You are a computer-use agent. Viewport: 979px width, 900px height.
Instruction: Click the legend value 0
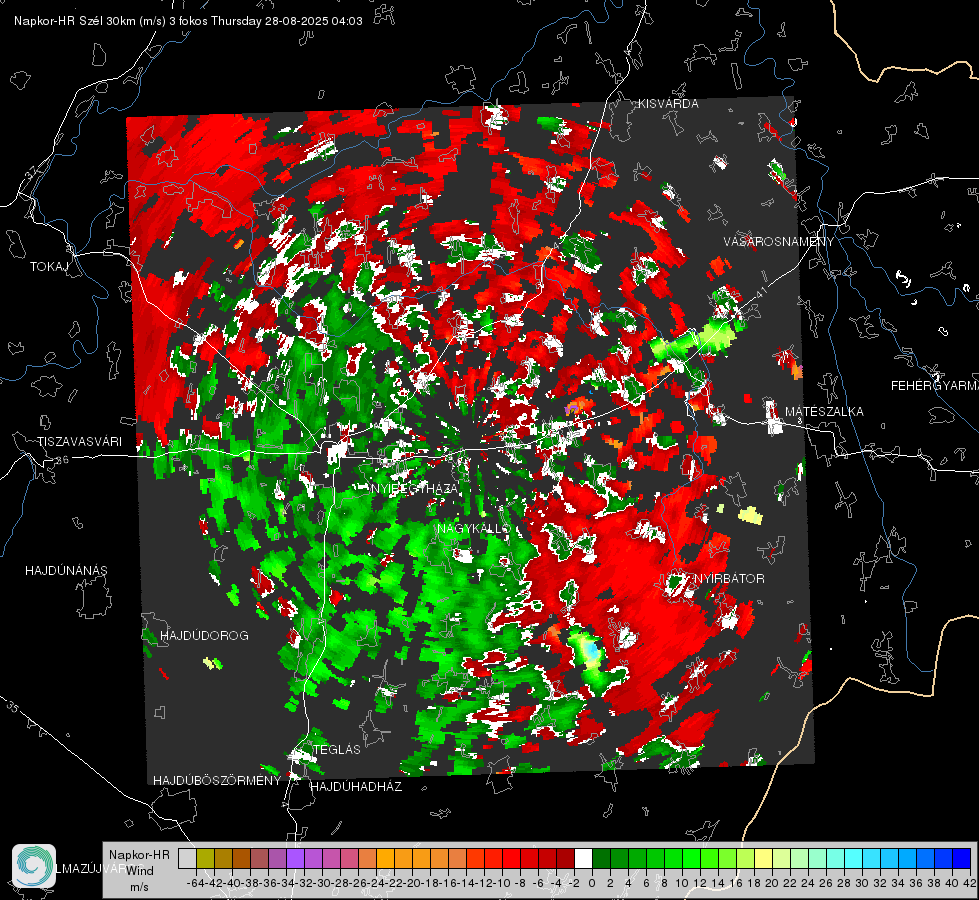[x=592, y=883]
